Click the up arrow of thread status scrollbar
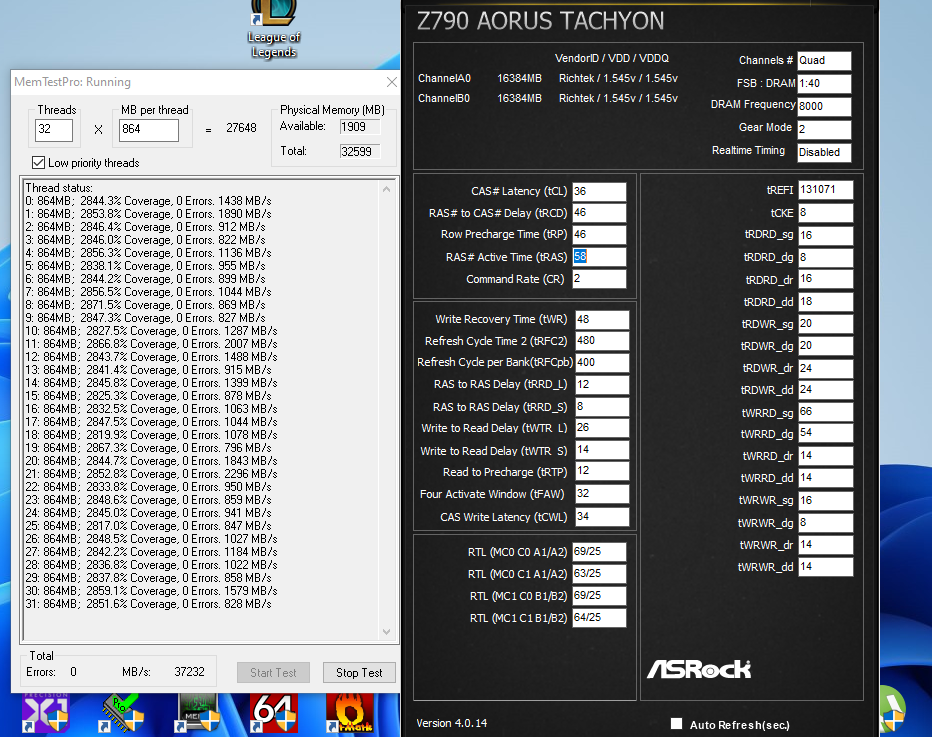Viewport: 932px width, 737px height. (x=386, y=189)
